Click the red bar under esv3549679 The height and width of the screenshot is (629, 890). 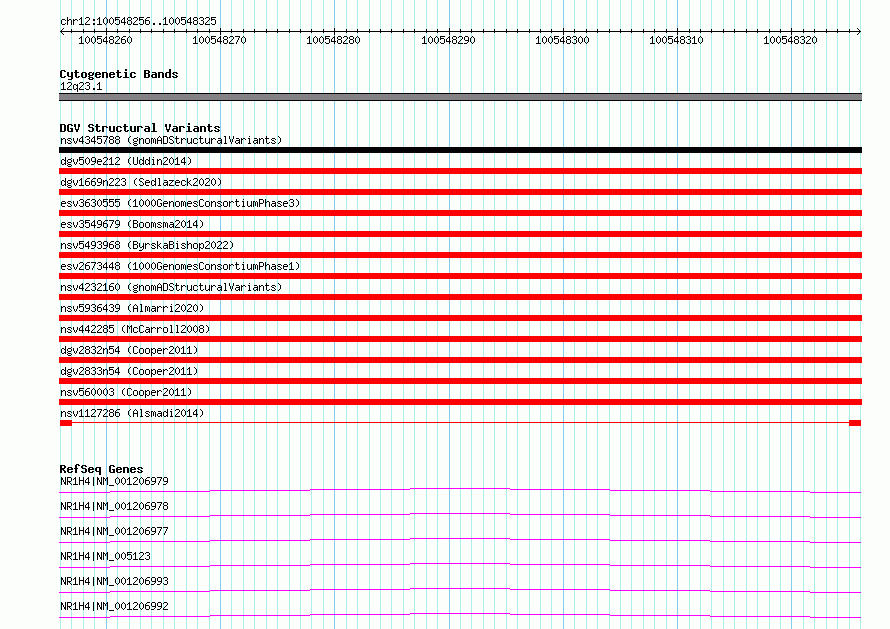460,234
